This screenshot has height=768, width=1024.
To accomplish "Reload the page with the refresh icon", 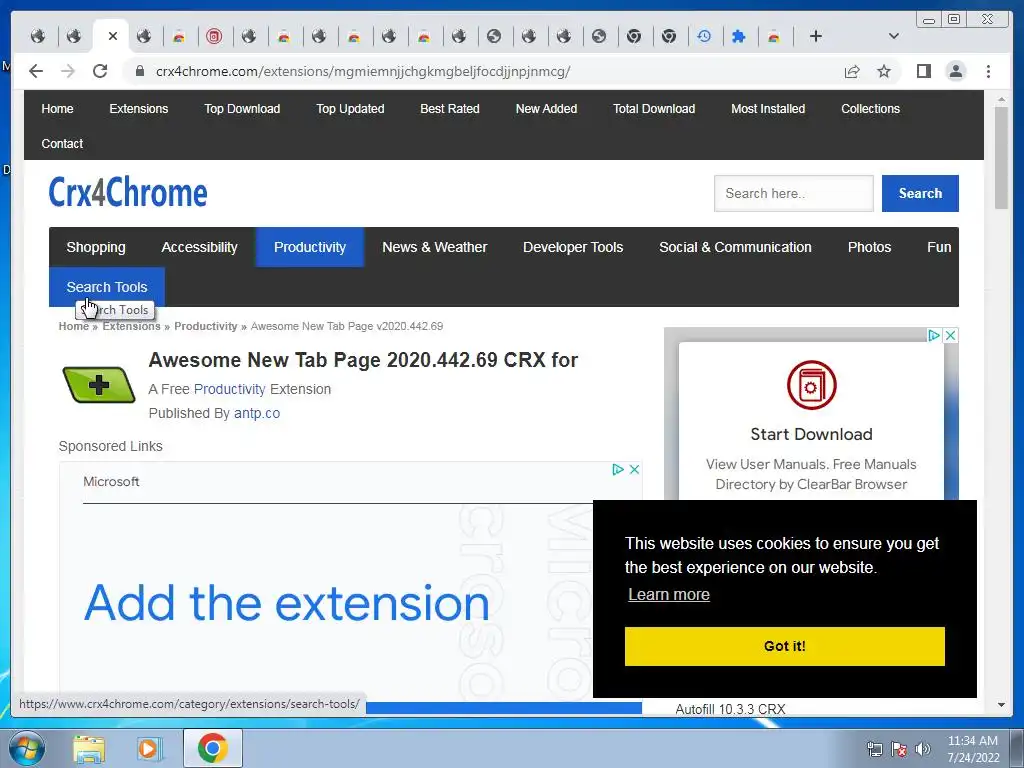I will (x=100, y=71).
